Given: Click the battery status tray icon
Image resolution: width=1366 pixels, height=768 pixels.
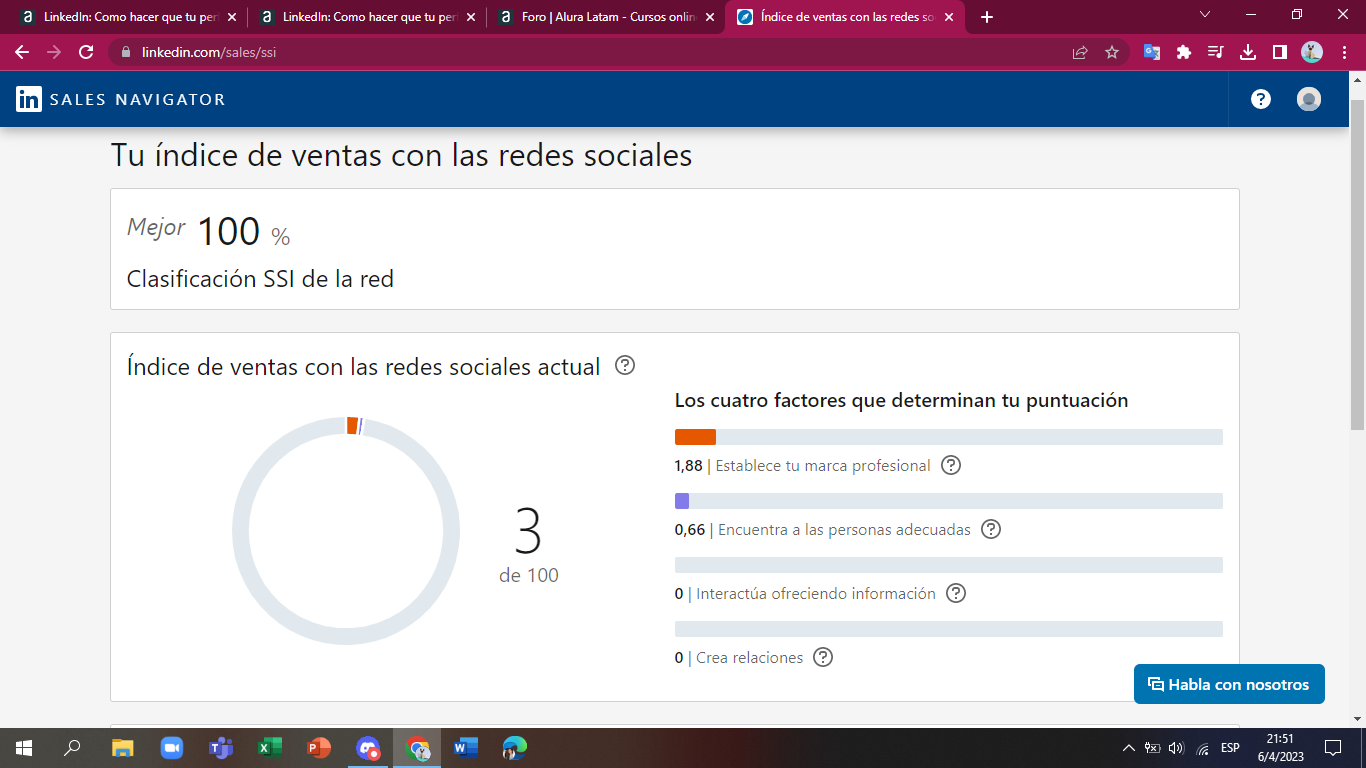Looking at the screenshot, I should (1152, 748).
